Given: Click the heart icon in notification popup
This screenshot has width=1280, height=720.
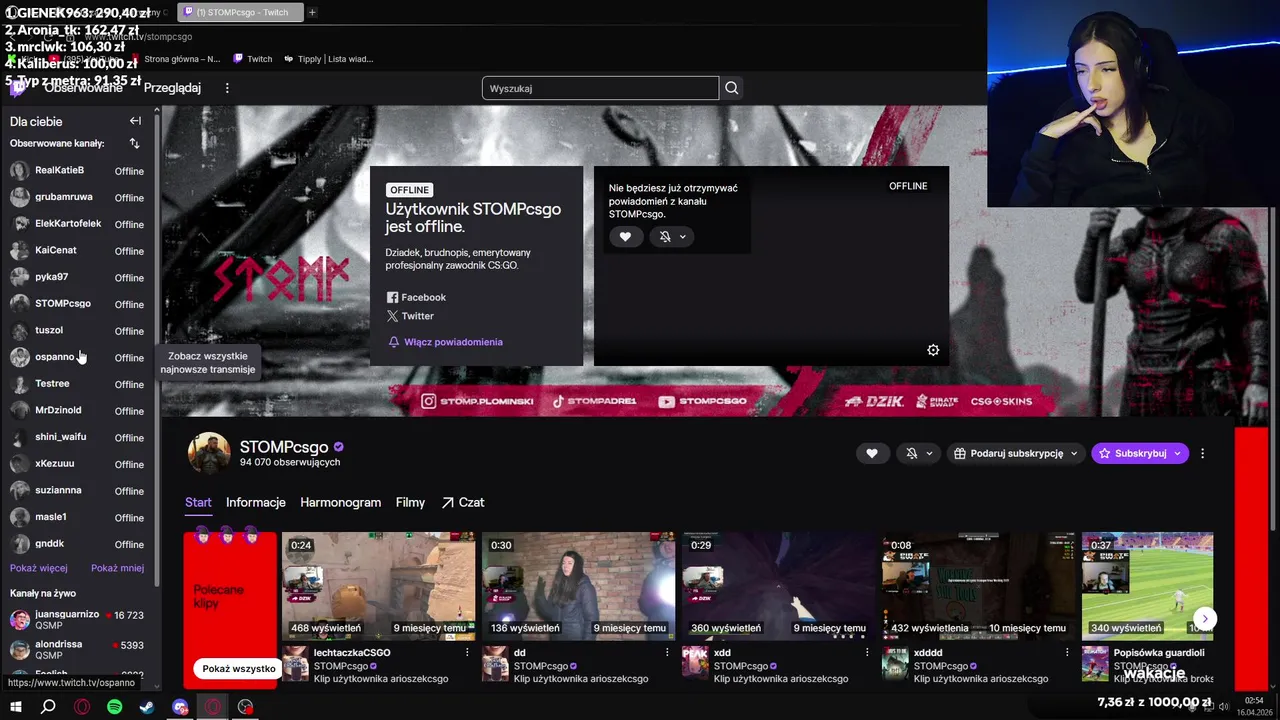Looking at the screenshot, I should [625, 237].
